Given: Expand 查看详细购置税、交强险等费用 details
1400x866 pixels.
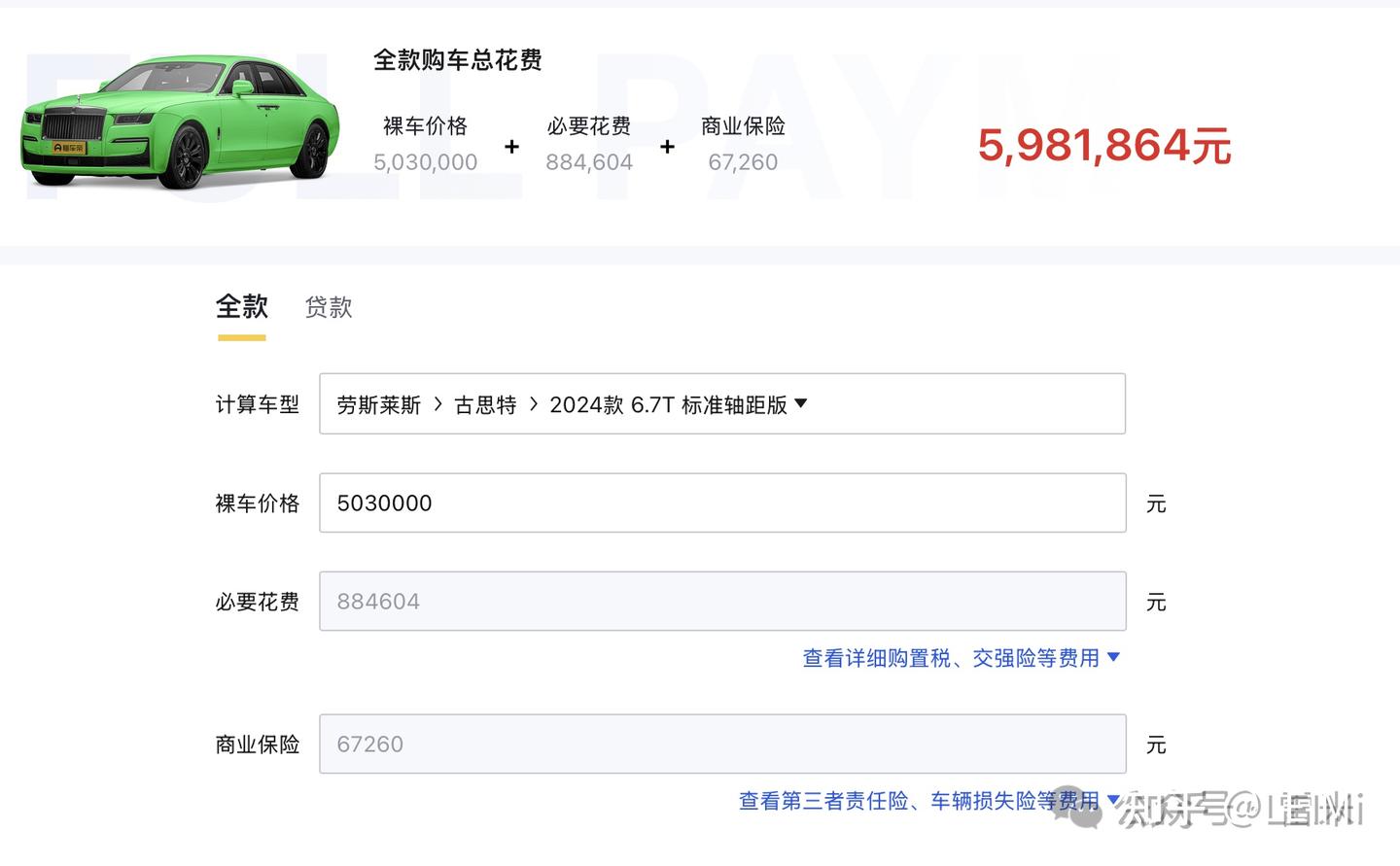Looking at the screenshot, I should tap(961, 657).
